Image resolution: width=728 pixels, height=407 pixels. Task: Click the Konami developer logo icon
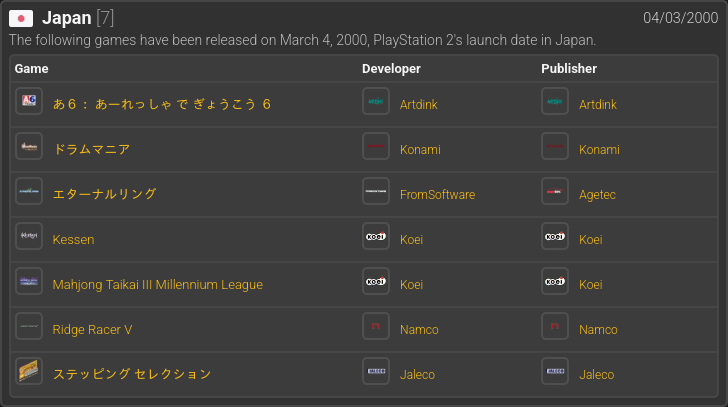point(376,146)
